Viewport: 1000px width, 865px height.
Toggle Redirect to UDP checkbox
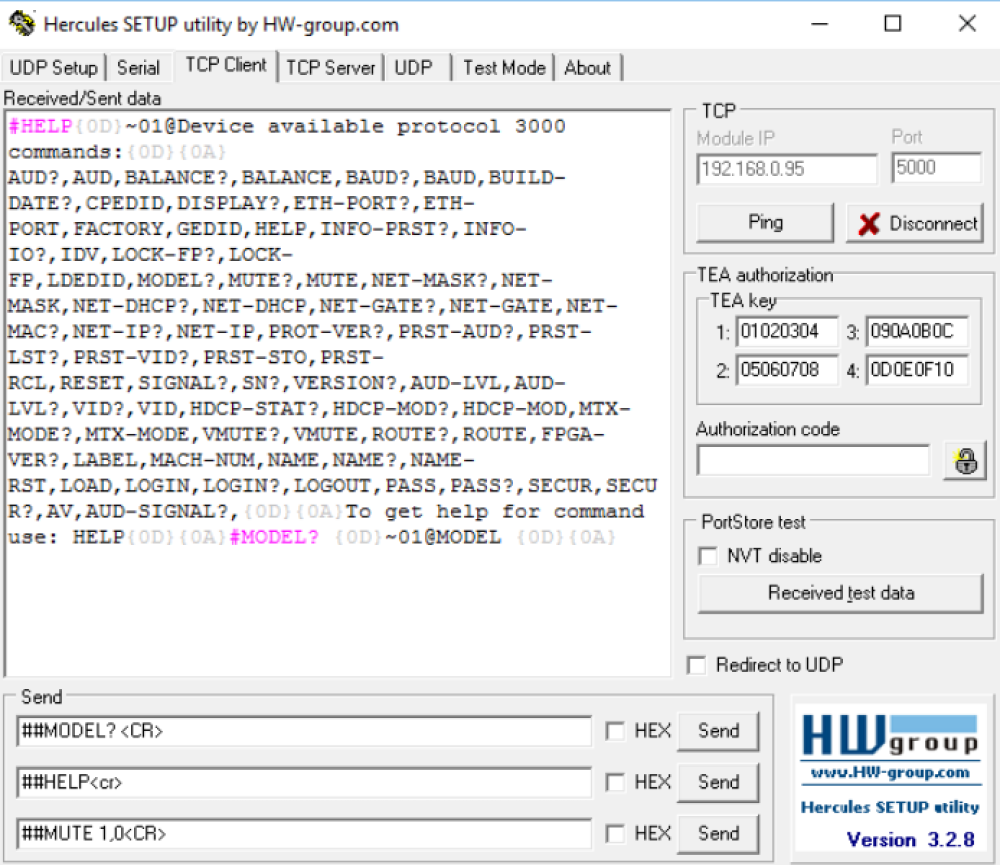point(696,665)
